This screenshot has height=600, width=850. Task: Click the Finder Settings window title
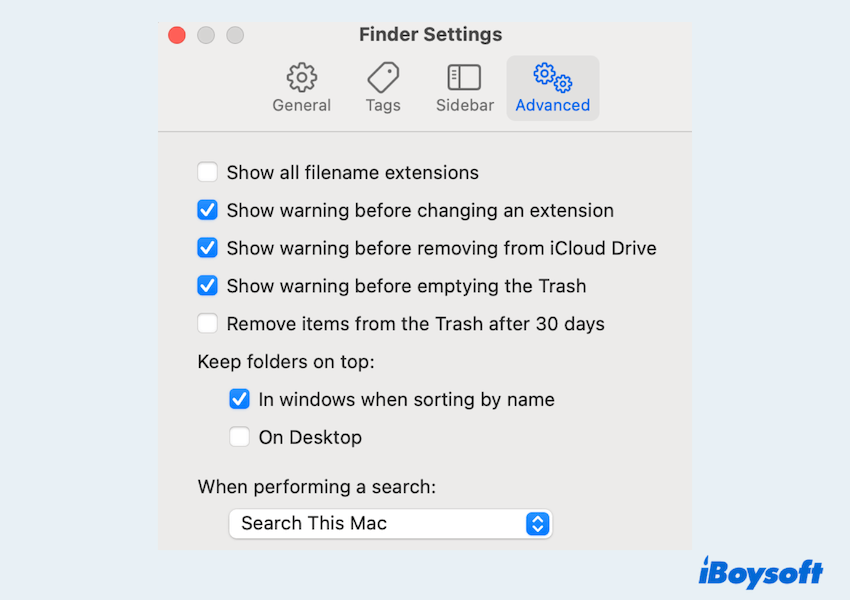pos(430,35)
